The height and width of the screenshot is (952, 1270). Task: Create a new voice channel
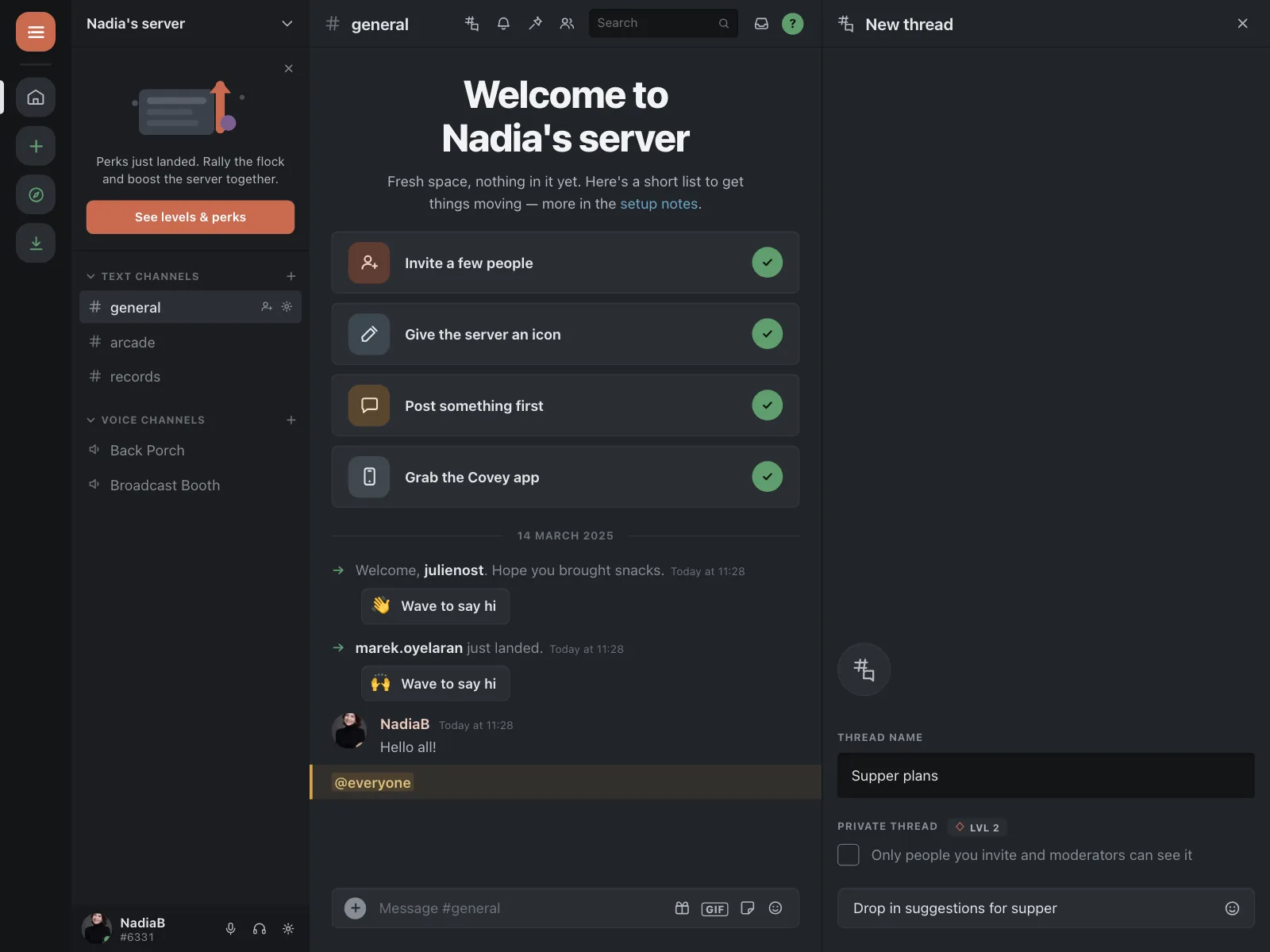[x=291, y=420]
